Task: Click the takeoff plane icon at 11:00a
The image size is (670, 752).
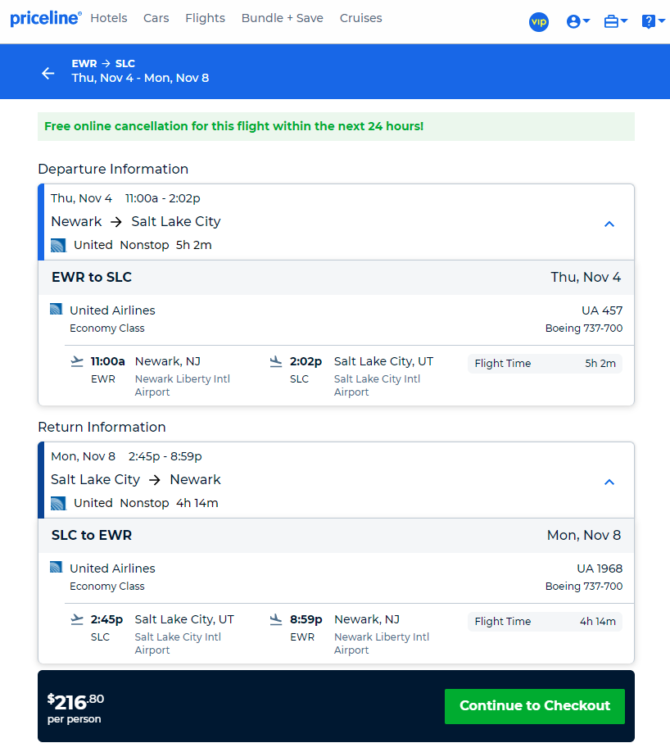Action: (x=77, y=362)
